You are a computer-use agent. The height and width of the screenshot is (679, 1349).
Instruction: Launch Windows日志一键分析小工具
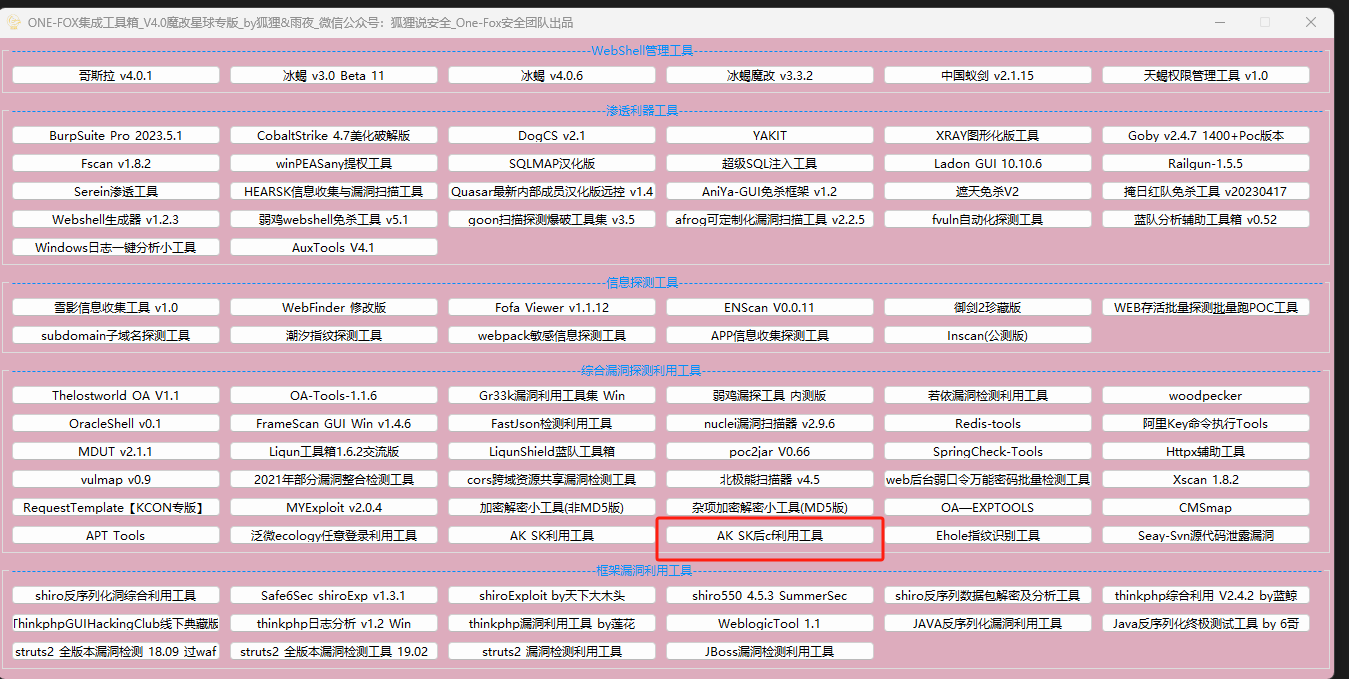click(x=116, y=247)
